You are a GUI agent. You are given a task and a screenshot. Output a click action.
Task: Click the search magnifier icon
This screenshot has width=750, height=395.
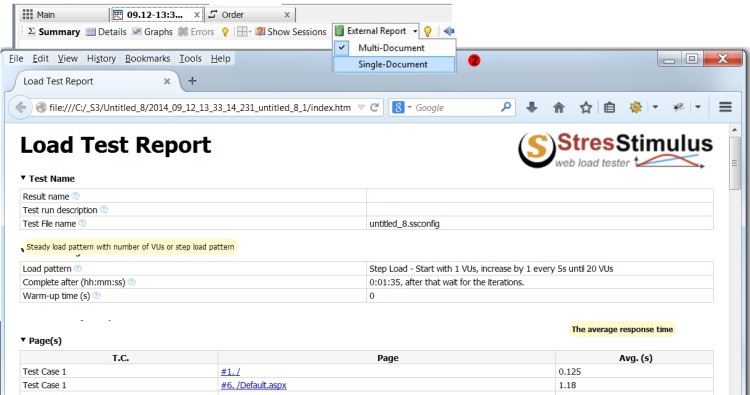(x=506, y=107)
